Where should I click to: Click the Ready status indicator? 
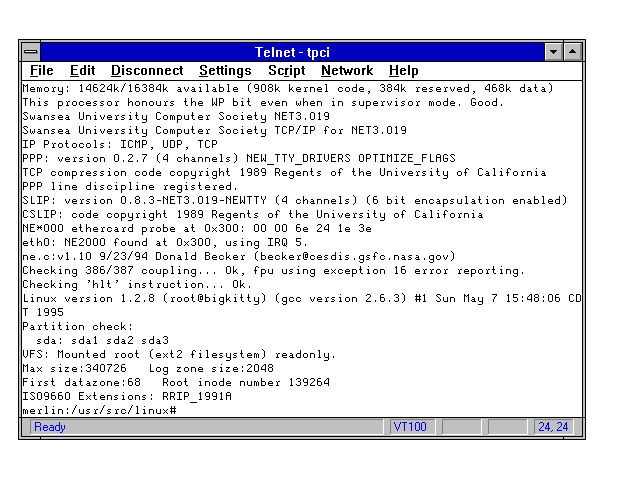coord(50,427)
